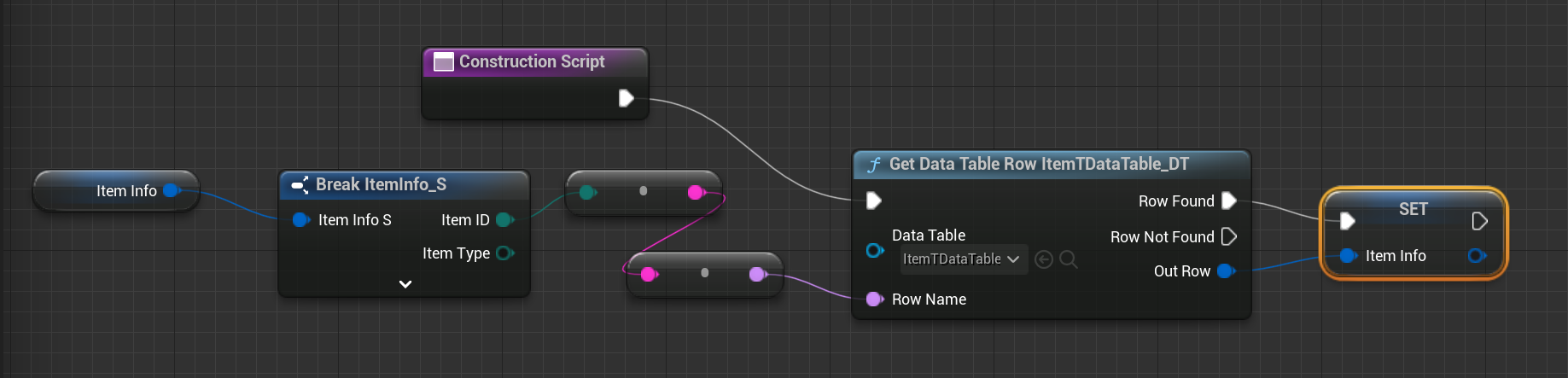Select the Item Info variable getter node
1568x378 pixels.
pos(116,190)
